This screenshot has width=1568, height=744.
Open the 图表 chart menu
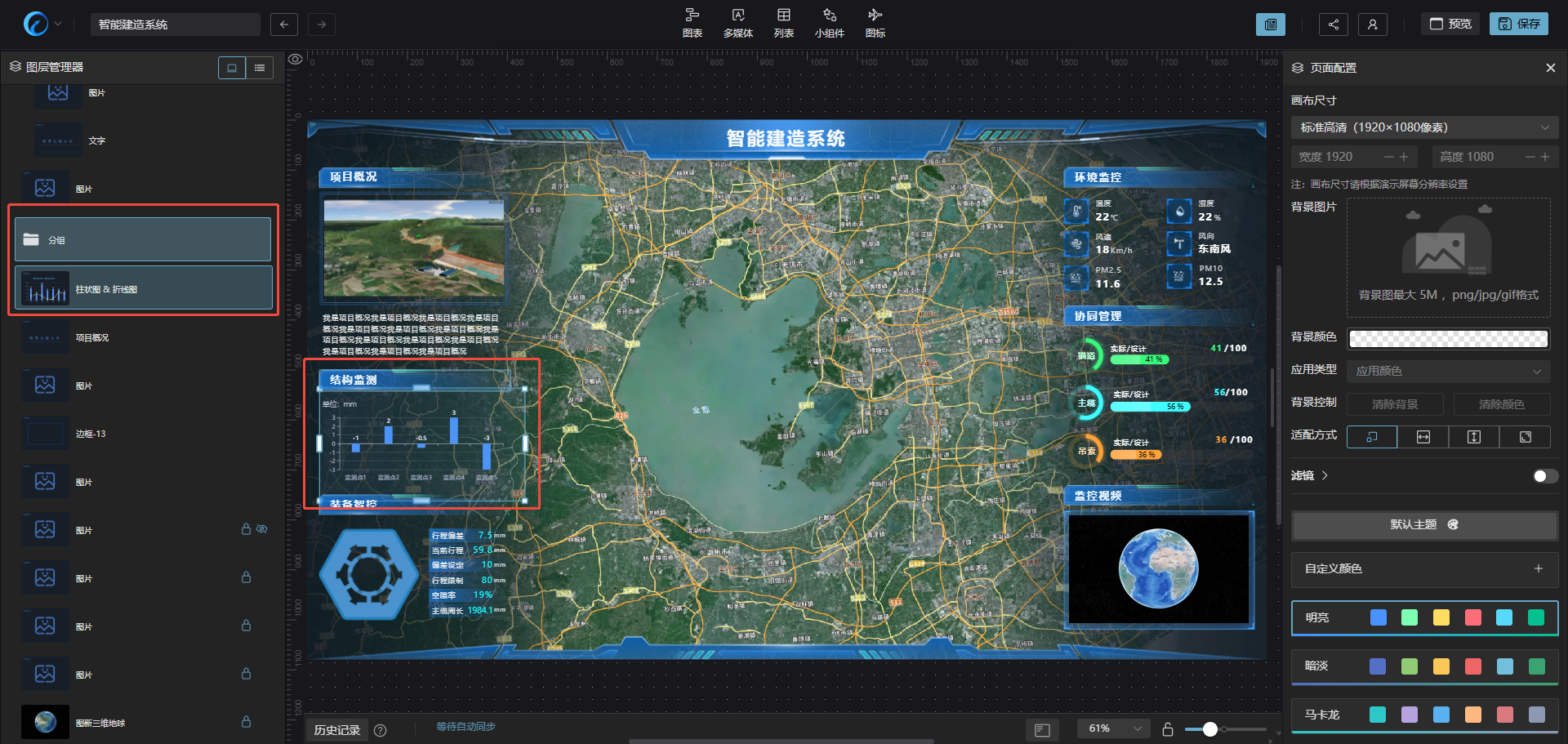point(693,23)
